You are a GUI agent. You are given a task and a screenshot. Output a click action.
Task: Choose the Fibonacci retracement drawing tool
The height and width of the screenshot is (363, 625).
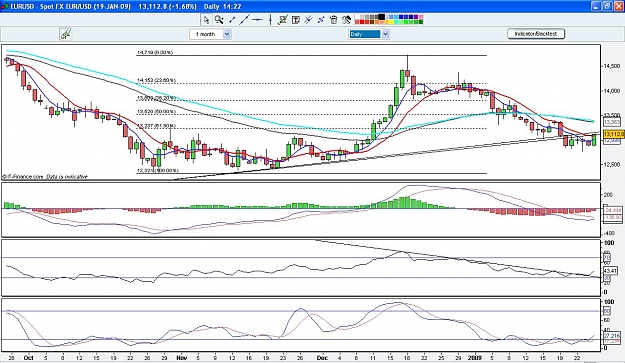[x=283, y=20]
